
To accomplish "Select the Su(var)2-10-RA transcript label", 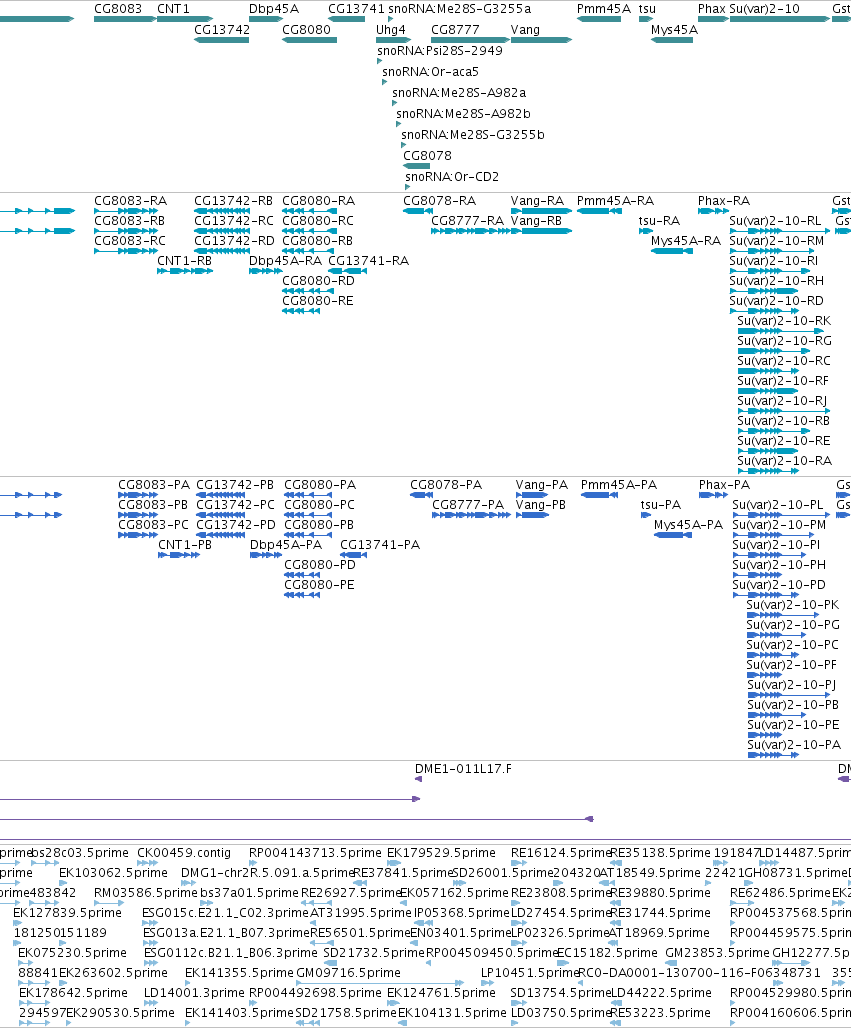I will click(784, 461).
